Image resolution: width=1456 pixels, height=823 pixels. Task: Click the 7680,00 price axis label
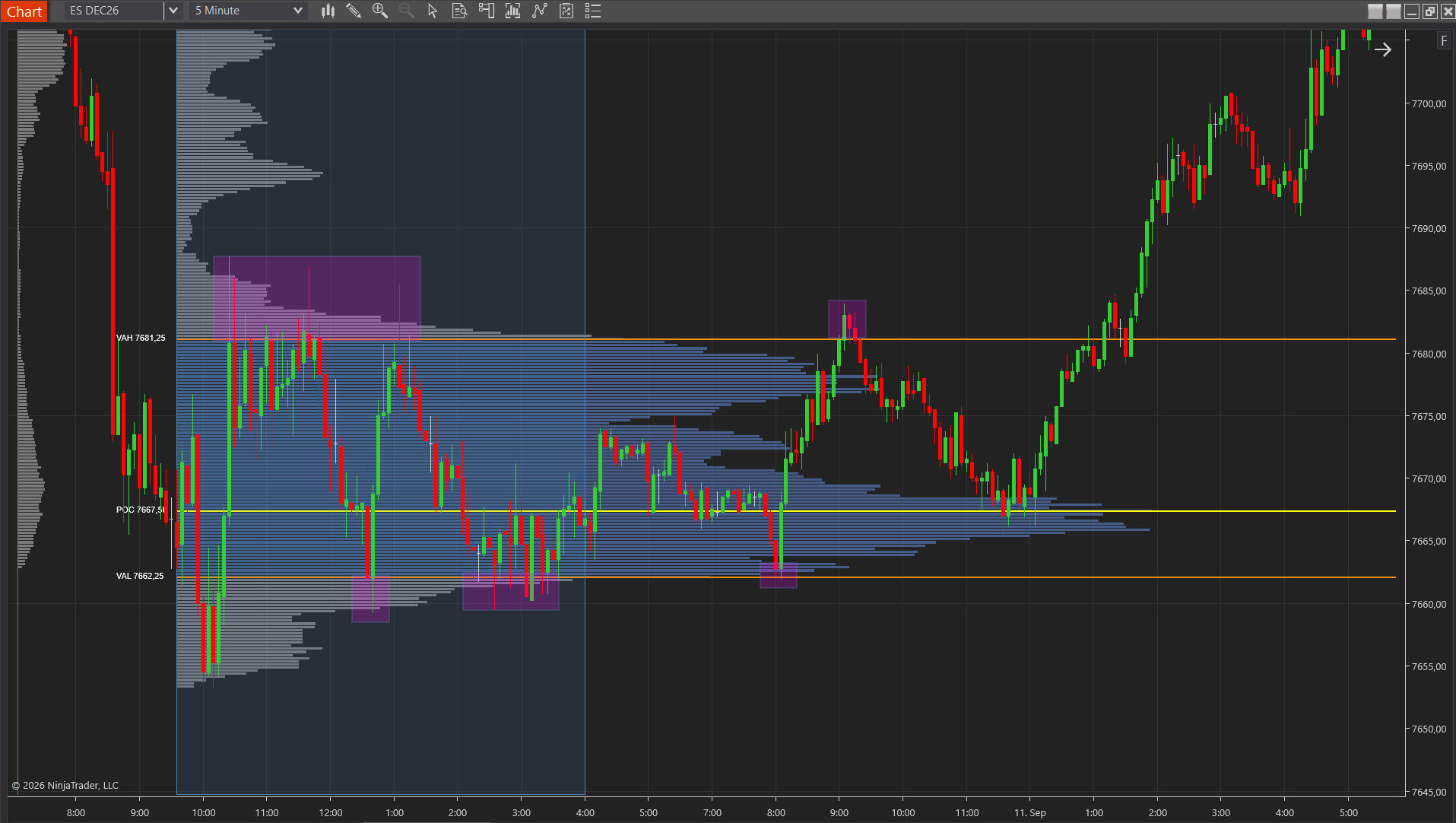(x=1429, y=354)
